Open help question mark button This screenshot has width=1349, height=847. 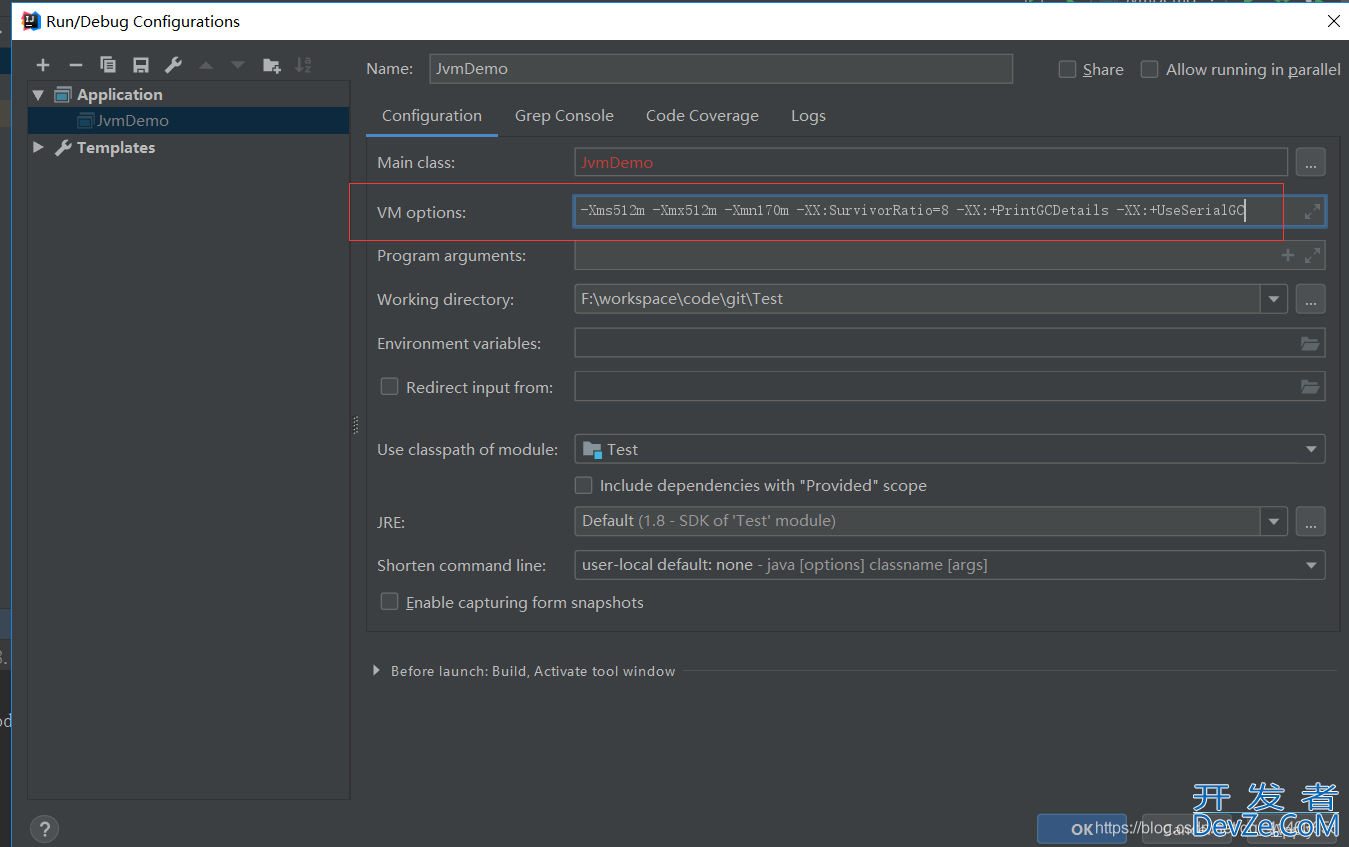[44, 829]
